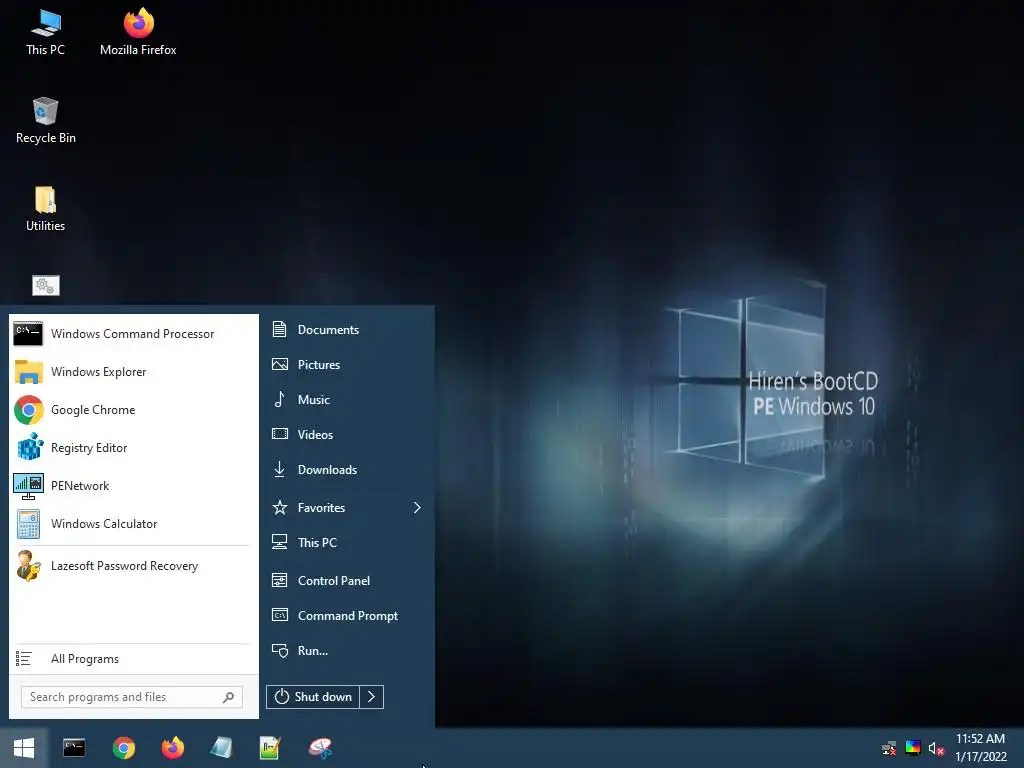This screenshot has width=1024, height=768.
Task: Open Lazesoft Password Recovery
Action: point(133,566)
